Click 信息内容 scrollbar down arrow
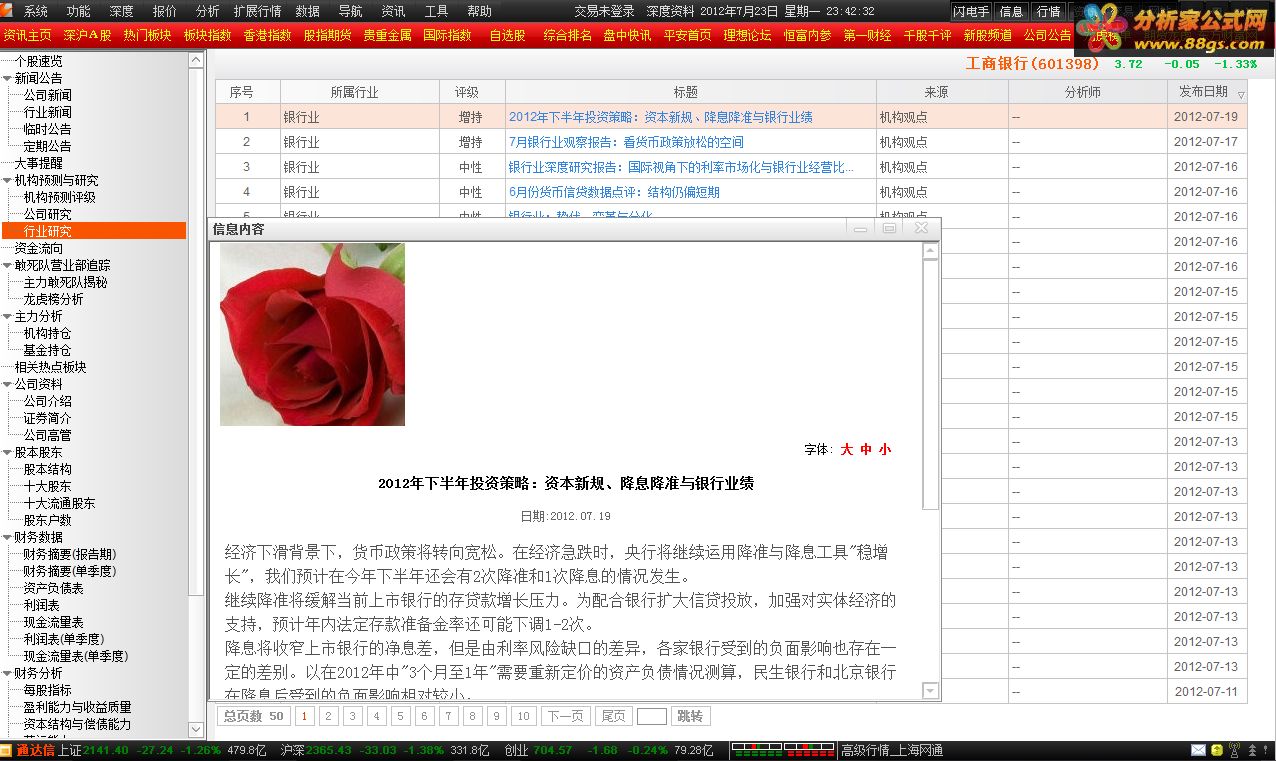1276x761 pixels. tap(930, 691)
